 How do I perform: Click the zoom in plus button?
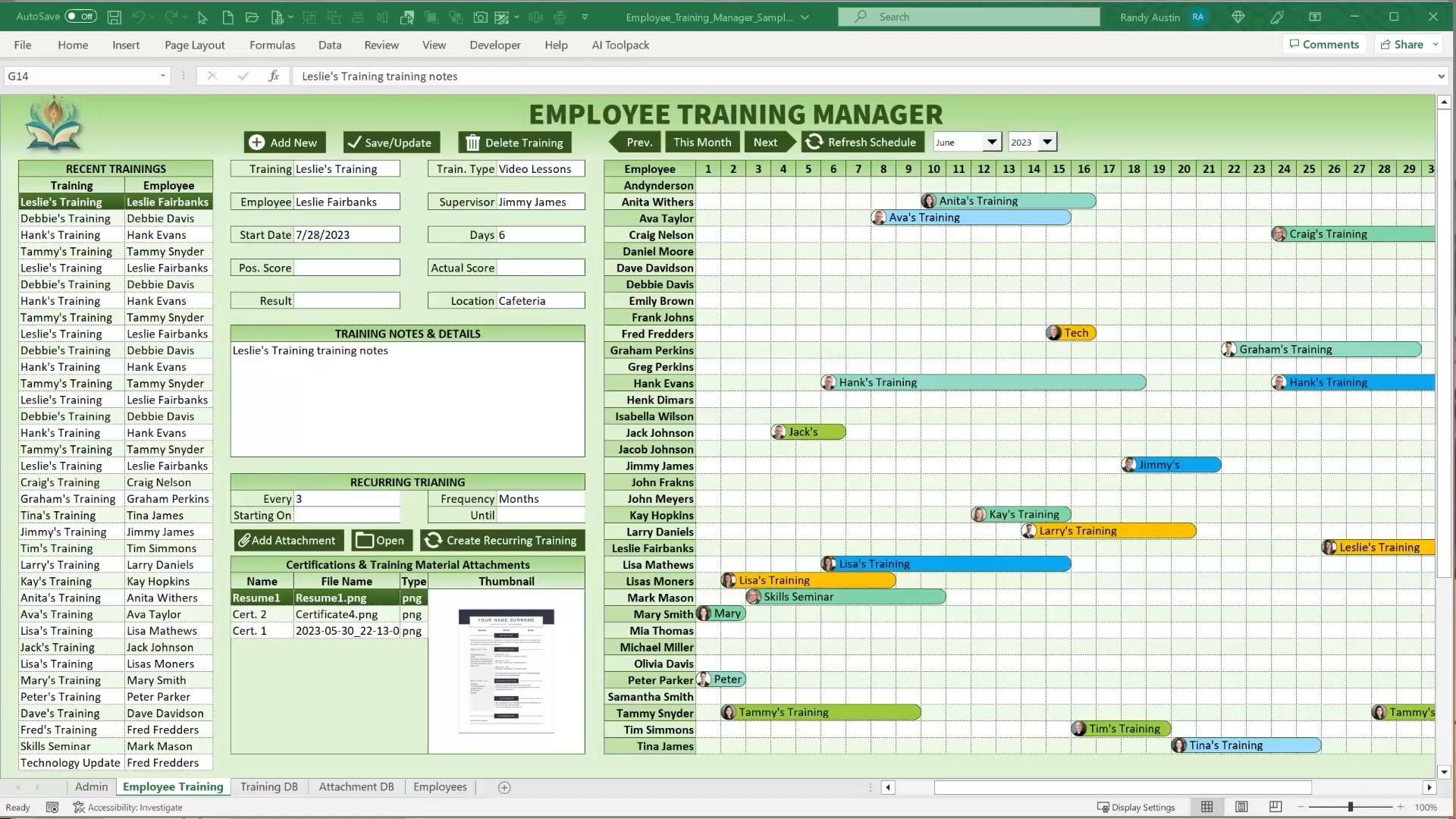click(1400, 807)
